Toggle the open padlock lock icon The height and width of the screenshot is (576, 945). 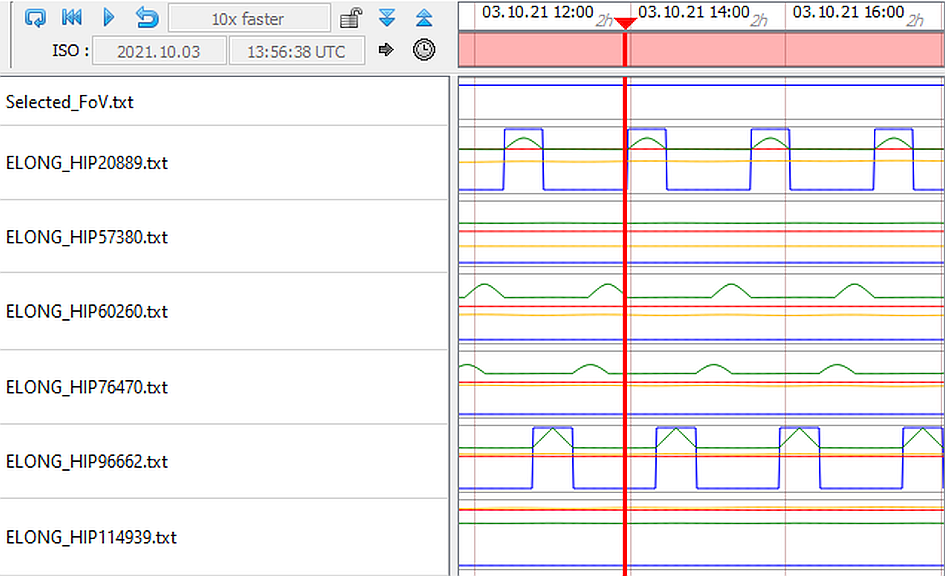(x=351, y=18)
